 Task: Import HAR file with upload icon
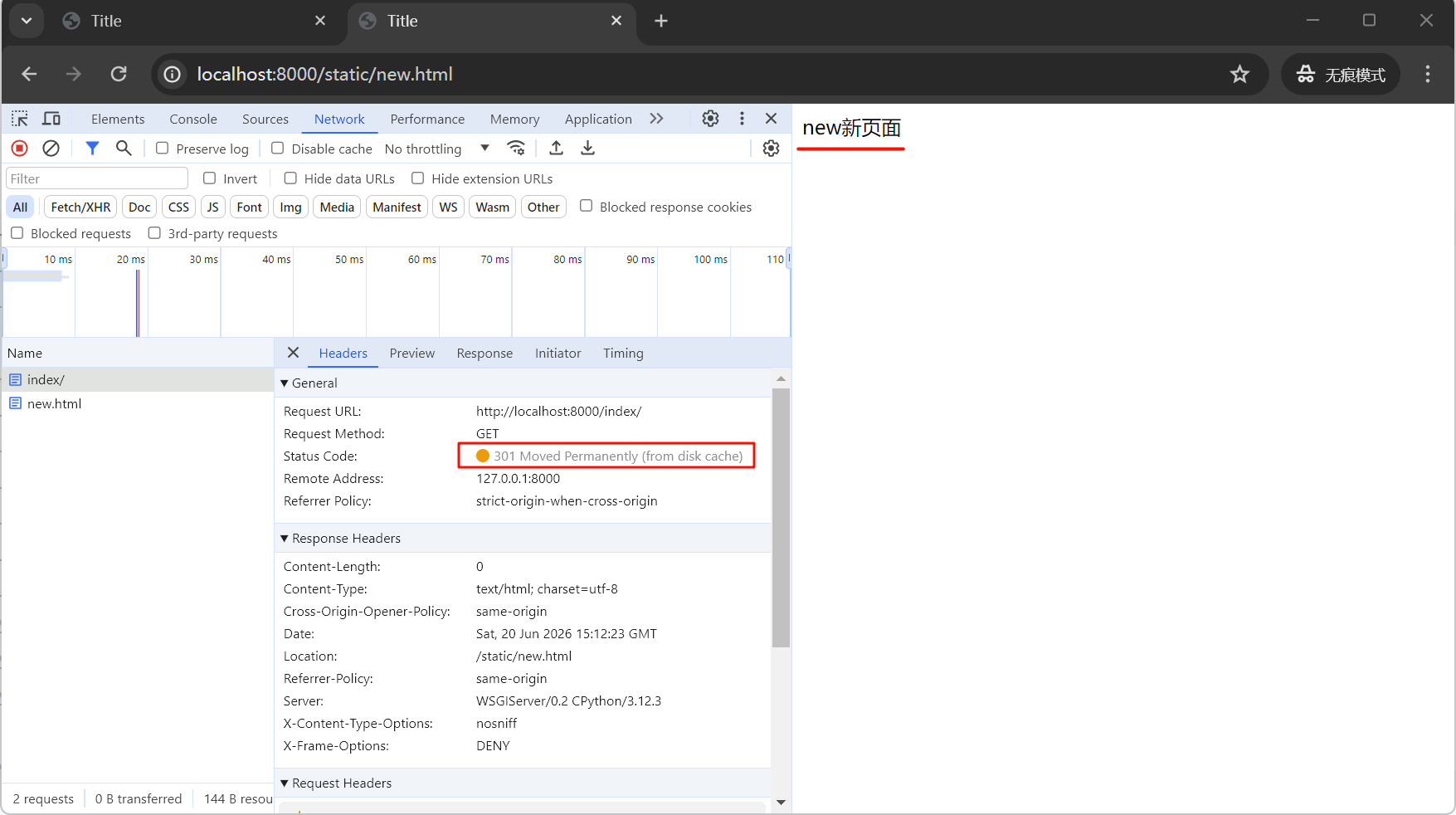(x=557, y=148)
